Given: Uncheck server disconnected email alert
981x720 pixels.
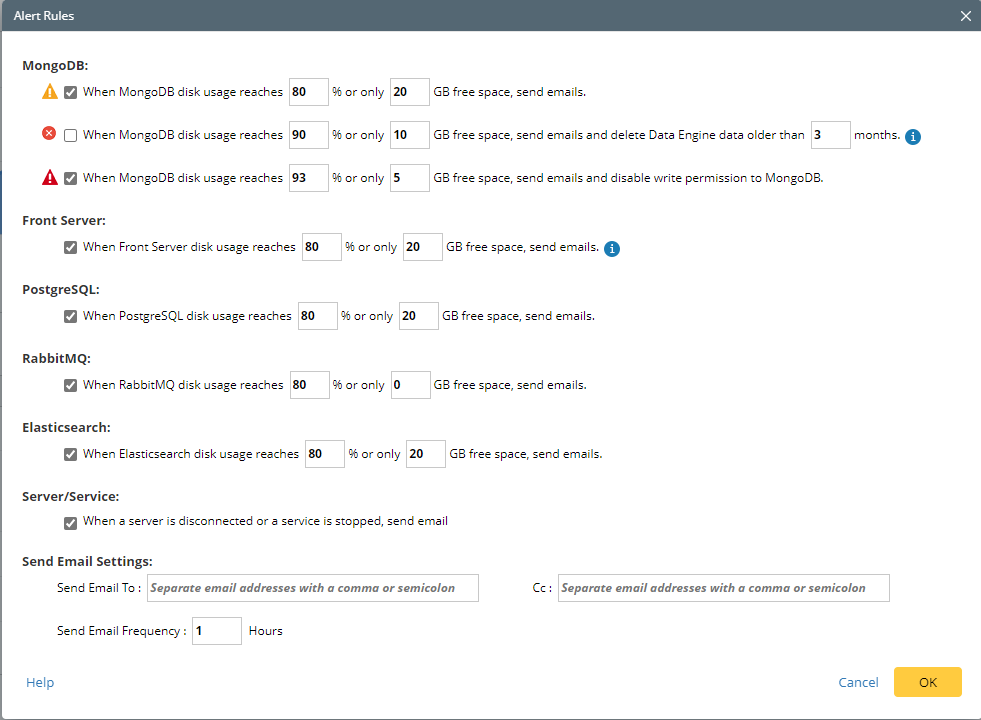Looking at the screenshot, I should click(71, 522).
